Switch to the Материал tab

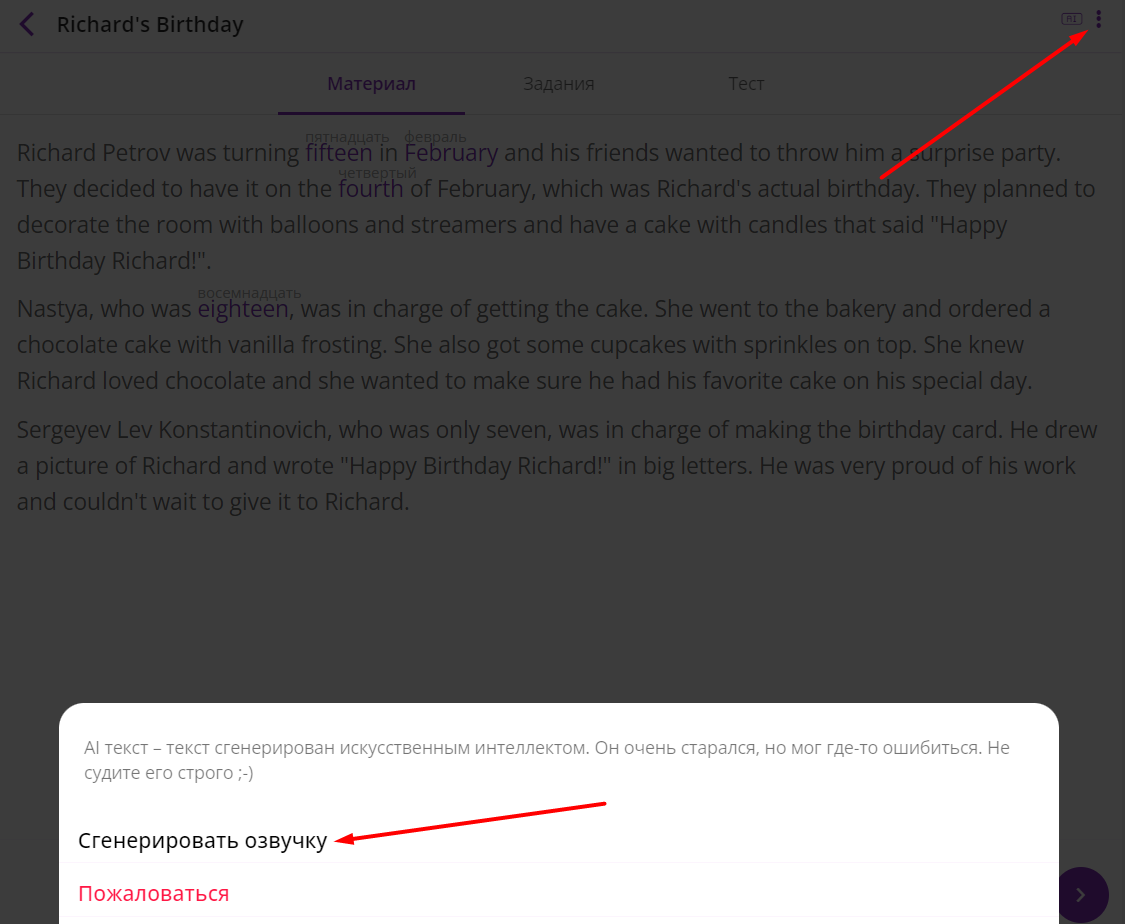point(372,83)
